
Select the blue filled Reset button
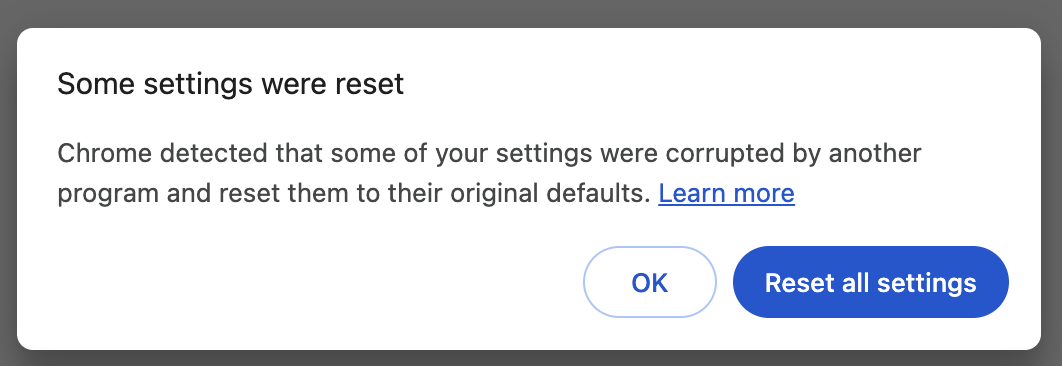pos(870,282)
